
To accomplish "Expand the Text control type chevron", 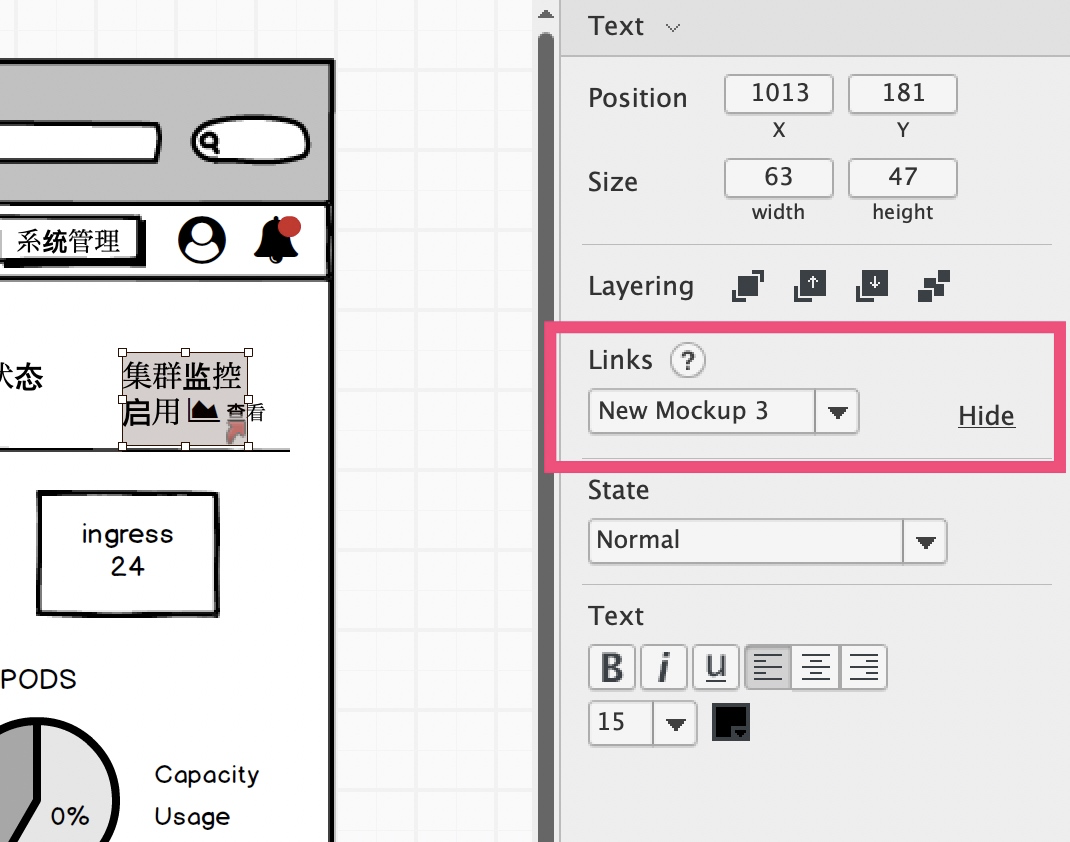I will click(x=673, y=28).
